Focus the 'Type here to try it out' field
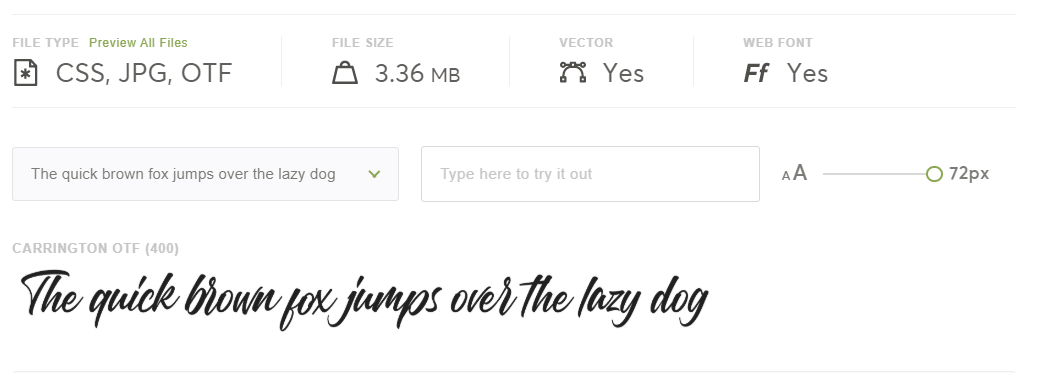Screen dimensions: 1047x373 point(590,174)
